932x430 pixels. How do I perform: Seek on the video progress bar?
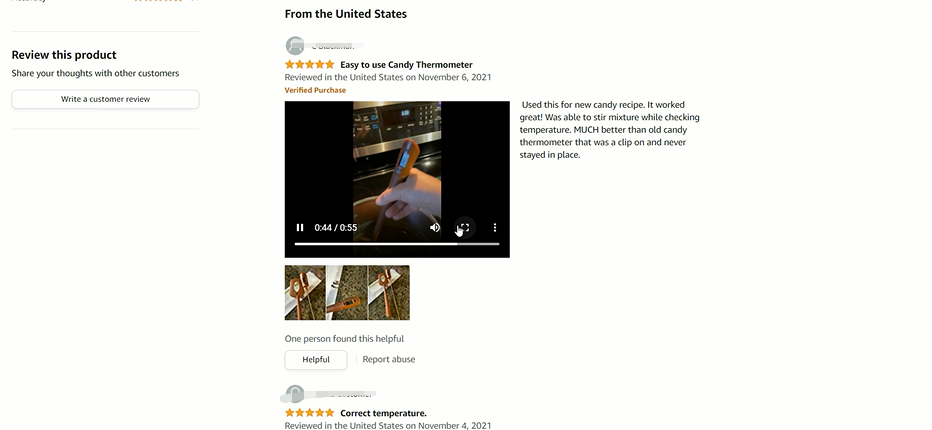(397, 243)
